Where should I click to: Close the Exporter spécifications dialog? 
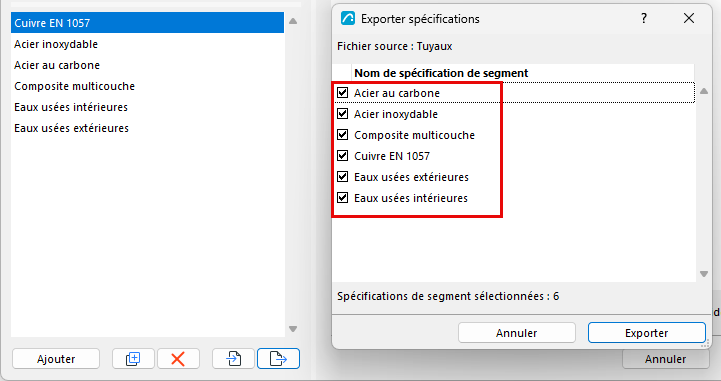click(x=689, y=18)
